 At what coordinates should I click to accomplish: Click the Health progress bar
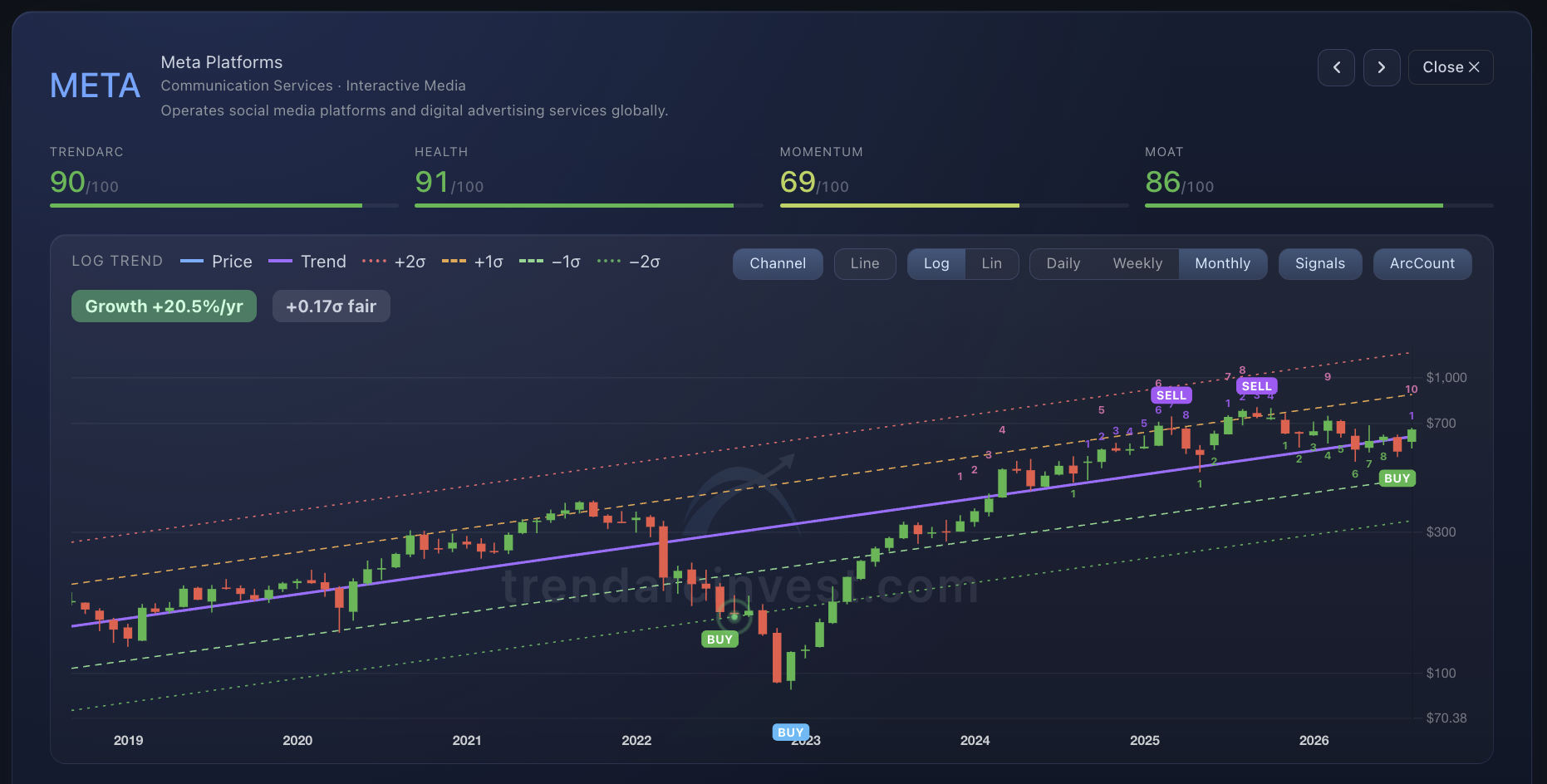coord(588,205)
